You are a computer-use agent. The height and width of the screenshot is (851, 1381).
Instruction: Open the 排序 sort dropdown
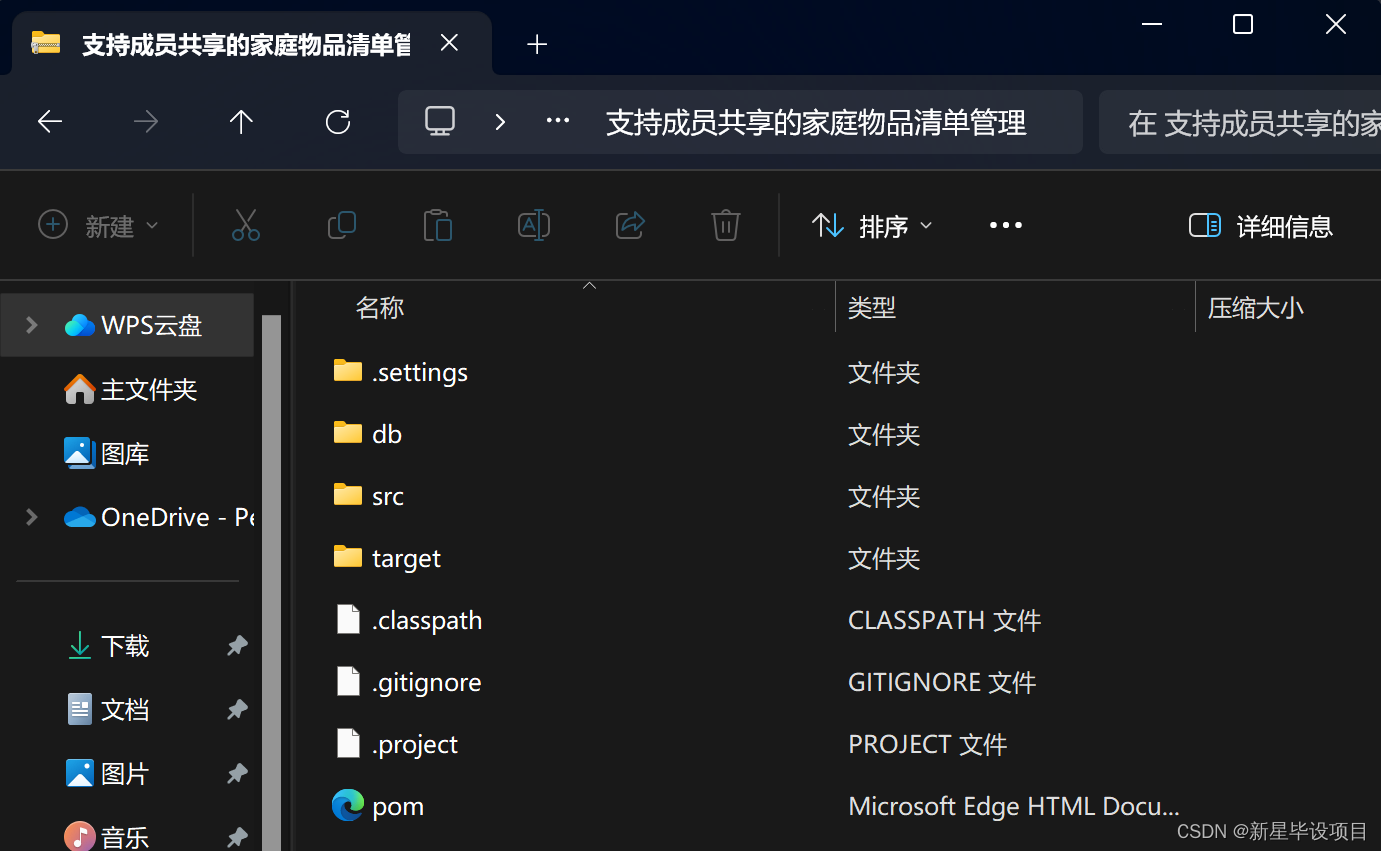pyautogui.click(x=872, y=226)
